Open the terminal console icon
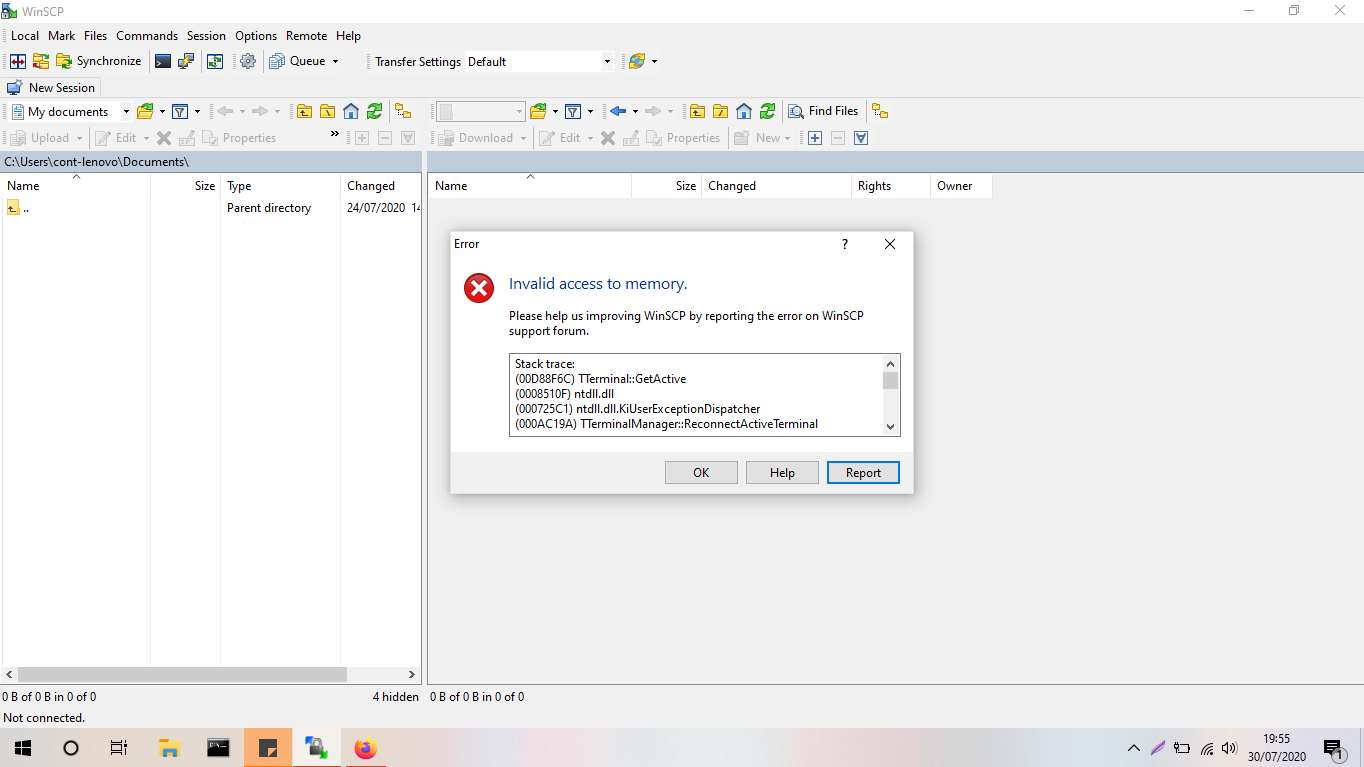The height and width of the screenshot is (767, 1364). pos(163,61)
